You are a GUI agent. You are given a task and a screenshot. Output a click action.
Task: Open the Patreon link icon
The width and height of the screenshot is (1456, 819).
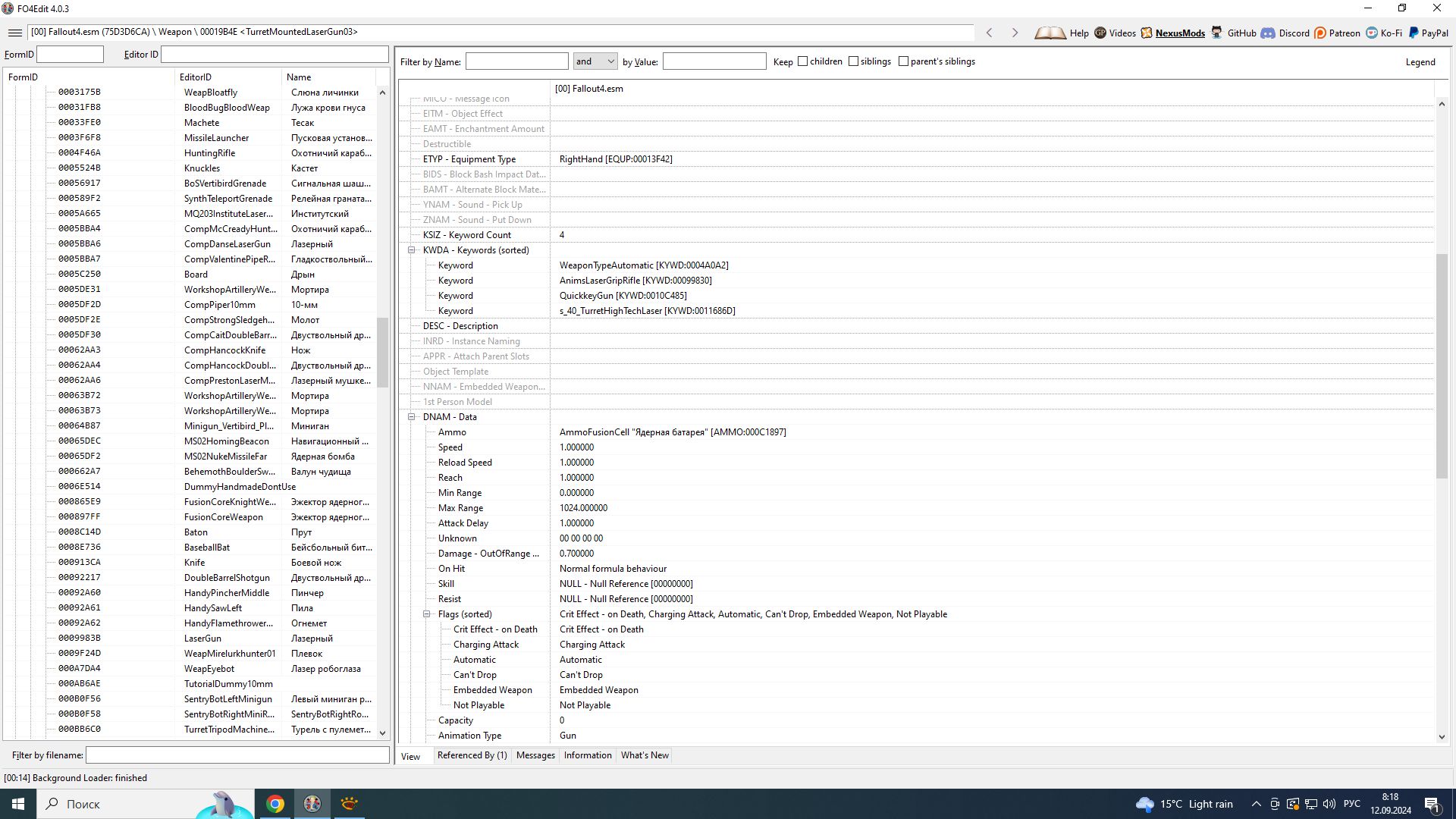coord(1320,33)
